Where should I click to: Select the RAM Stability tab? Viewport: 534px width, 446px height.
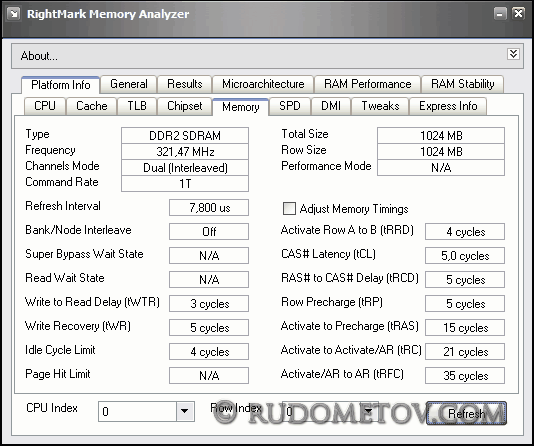[462, 84]
